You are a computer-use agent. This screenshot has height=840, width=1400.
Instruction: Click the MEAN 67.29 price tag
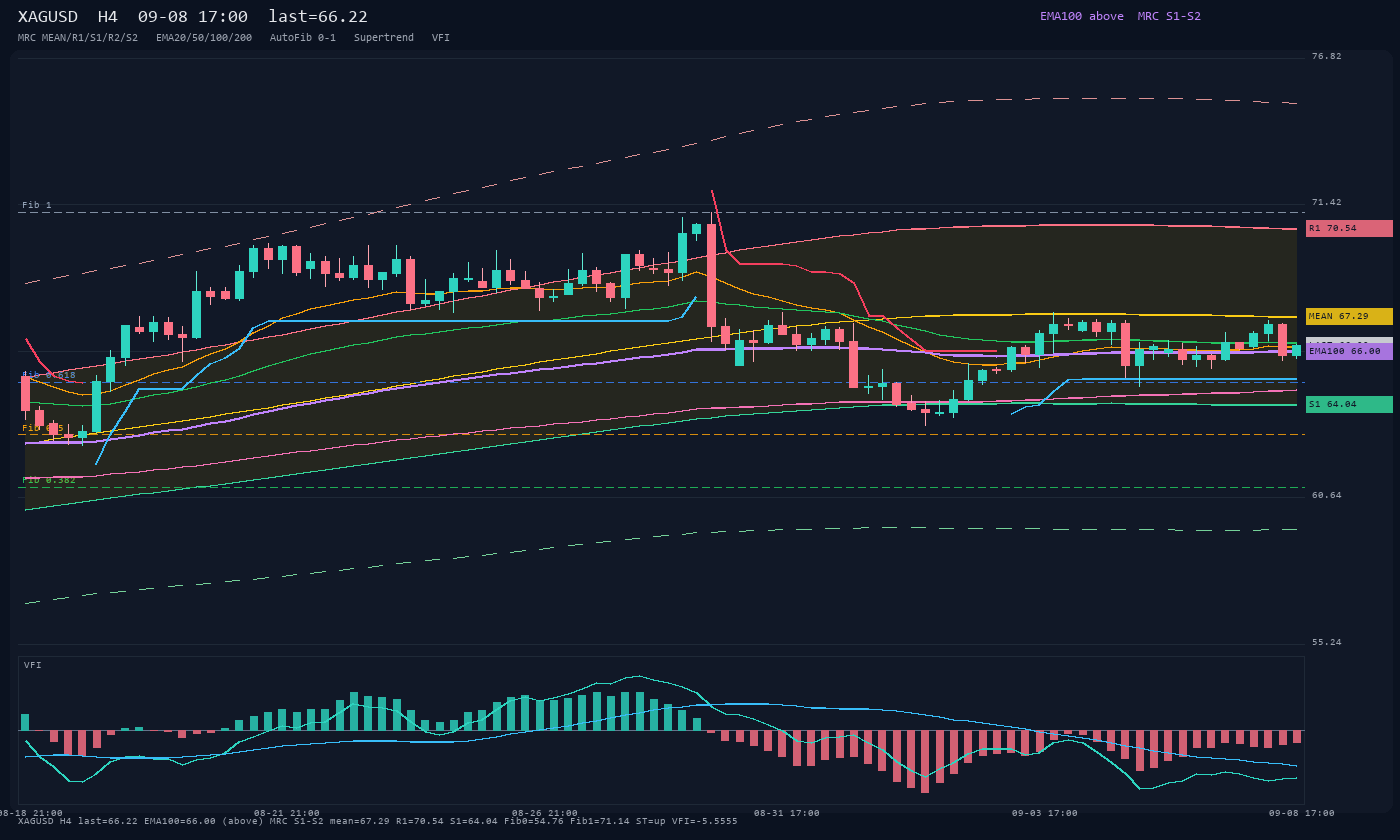(1349, 316)
